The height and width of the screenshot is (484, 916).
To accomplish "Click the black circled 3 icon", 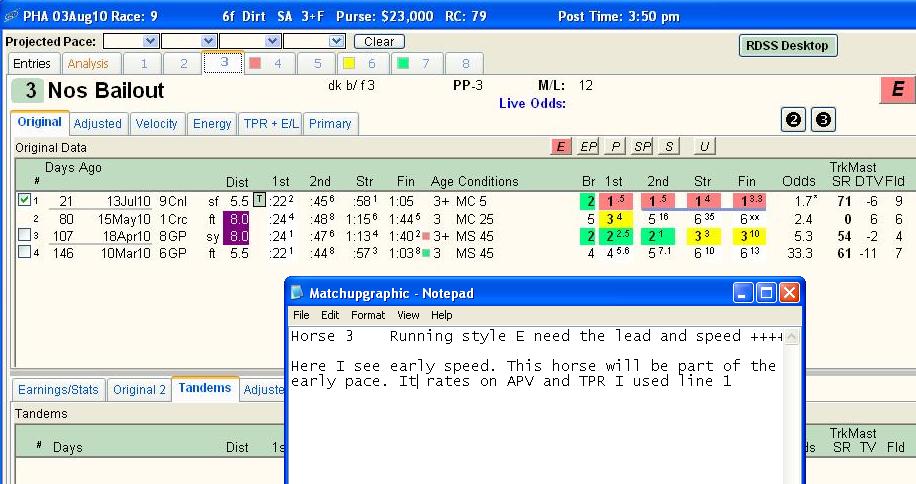I will (x=823, y=120).
